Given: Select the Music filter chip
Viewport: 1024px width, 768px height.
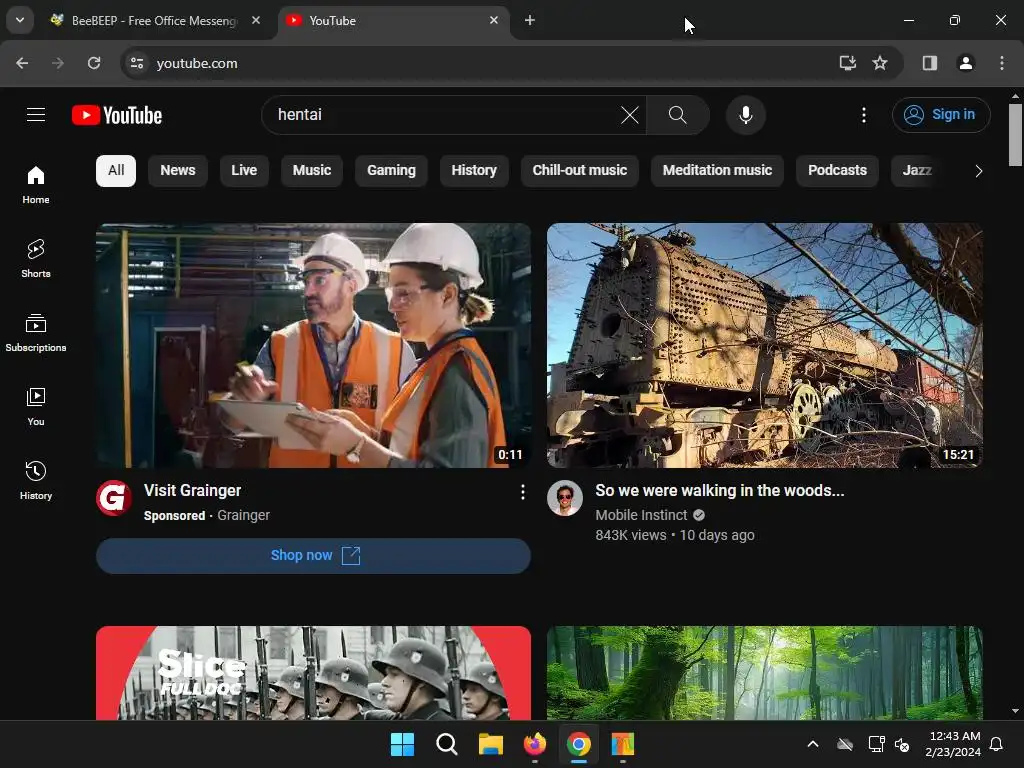Looking at the screenshot, I should pos(312,171).
